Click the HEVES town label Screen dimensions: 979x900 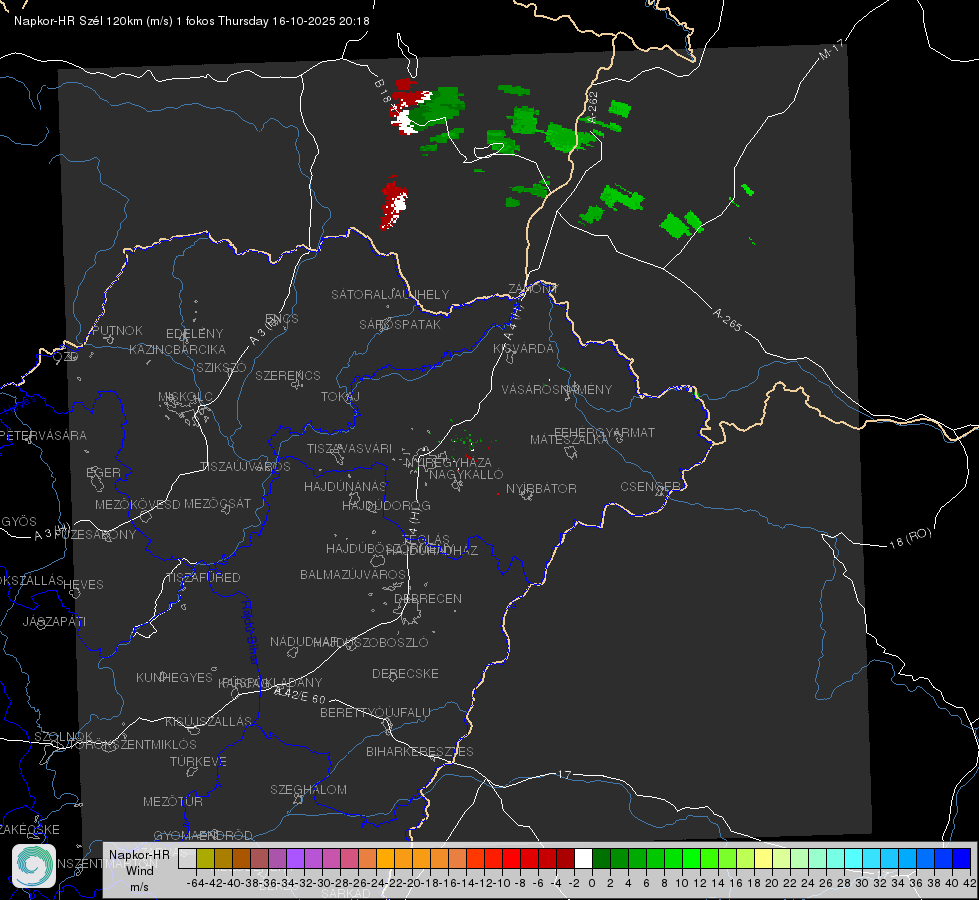pos(83,585)
